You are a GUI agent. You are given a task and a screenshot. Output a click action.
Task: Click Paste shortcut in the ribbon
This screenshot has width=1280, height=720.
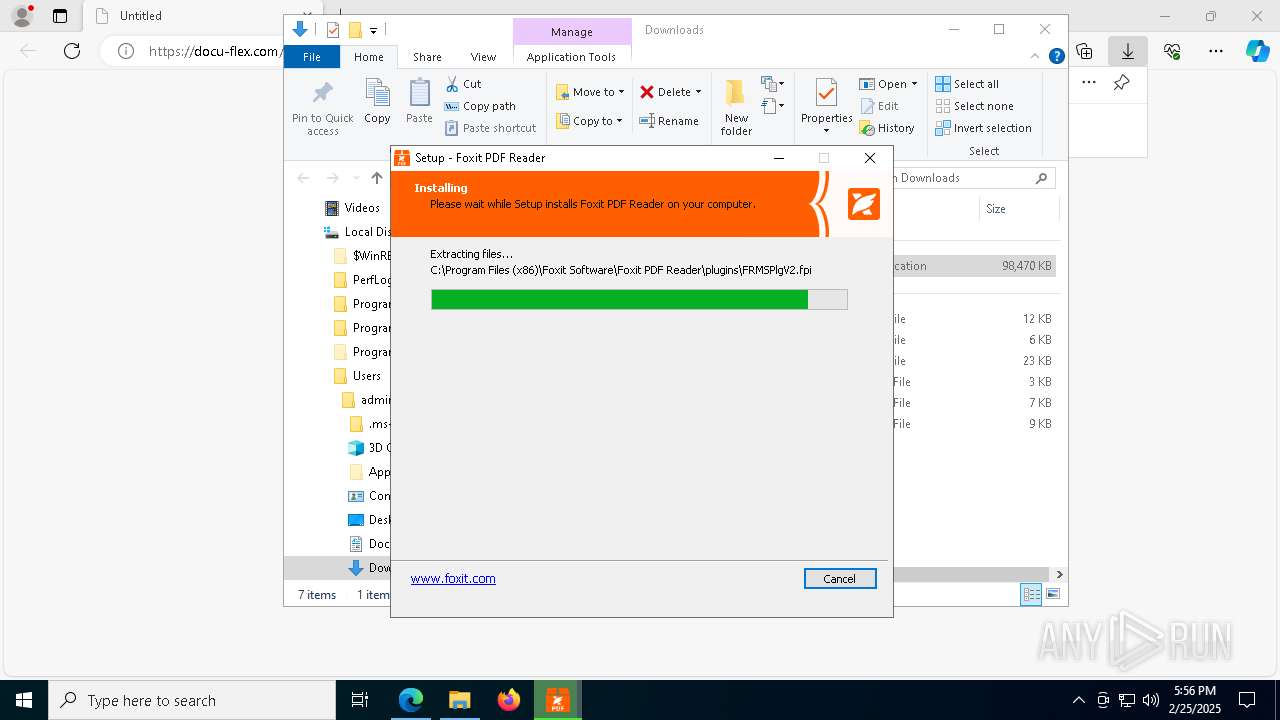click(x=490, y=128)
